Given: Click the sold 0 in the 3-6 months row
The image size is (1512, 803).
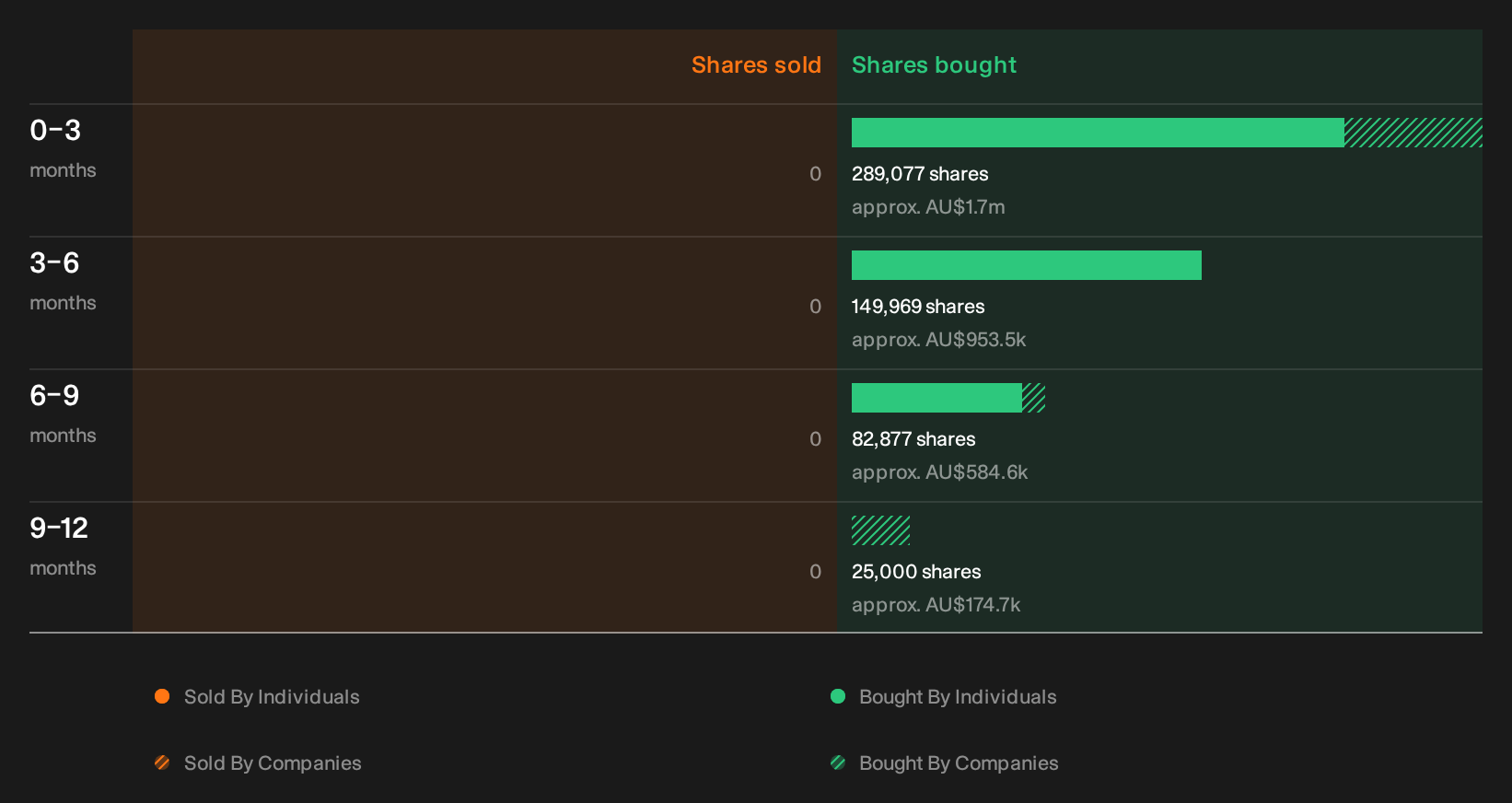Looking at the screenshot, I should [x=815, y=307].
